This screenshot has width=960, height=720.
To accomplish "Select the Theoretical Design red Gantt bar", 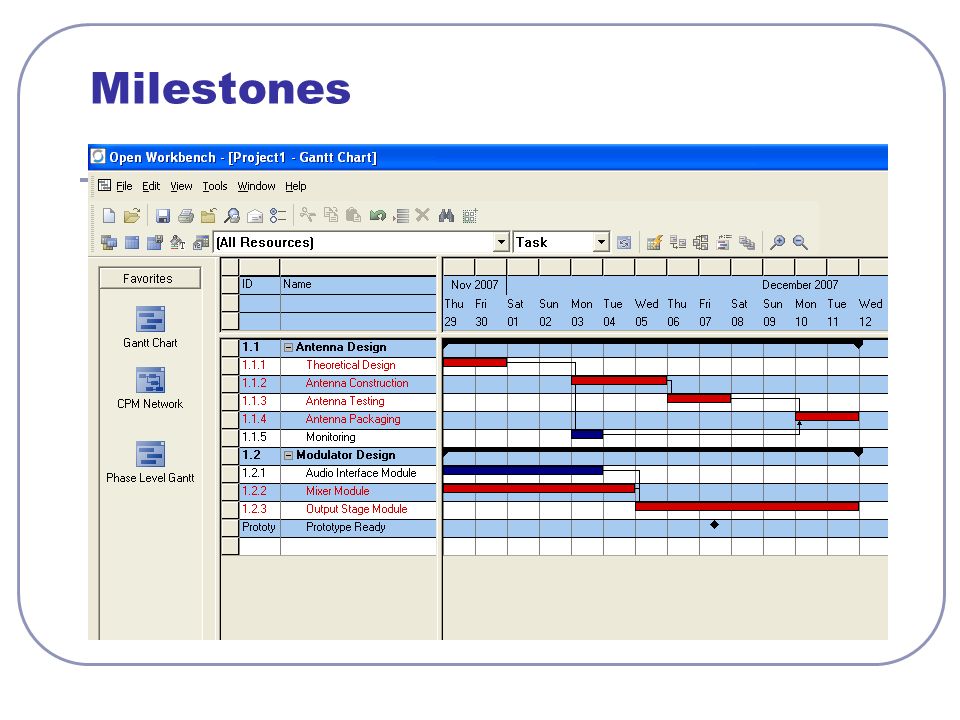I will [x=475, y=362].
